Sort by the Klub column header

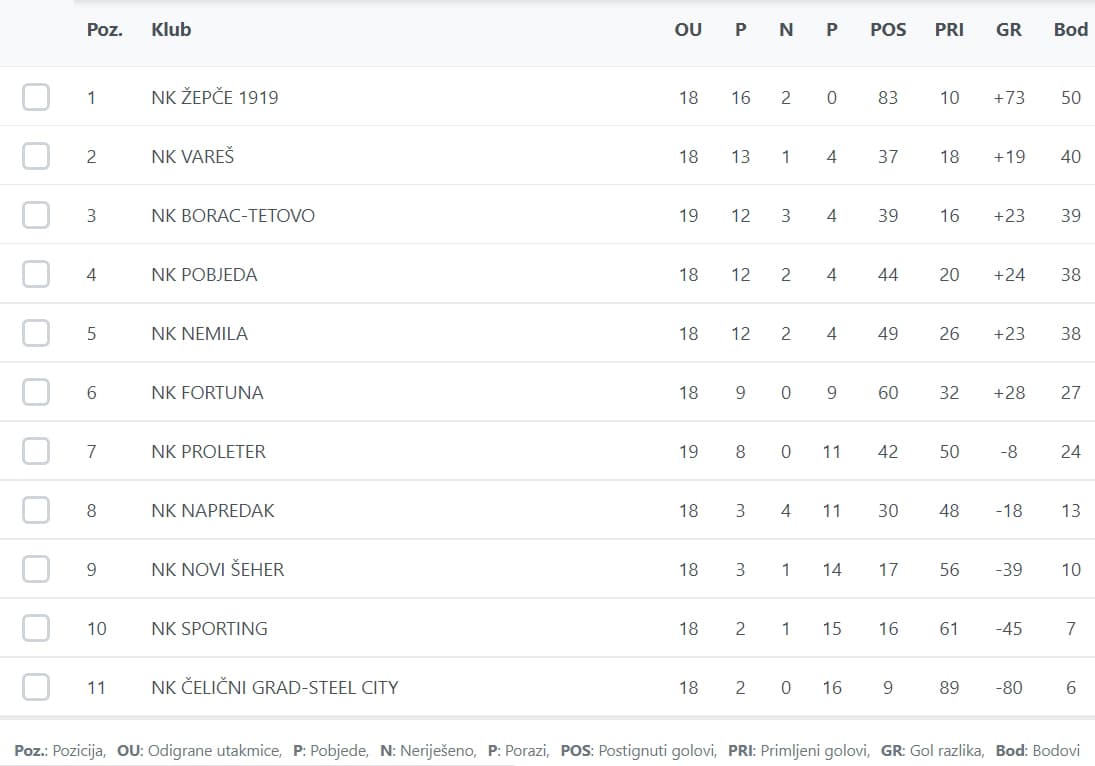point(171,29)
